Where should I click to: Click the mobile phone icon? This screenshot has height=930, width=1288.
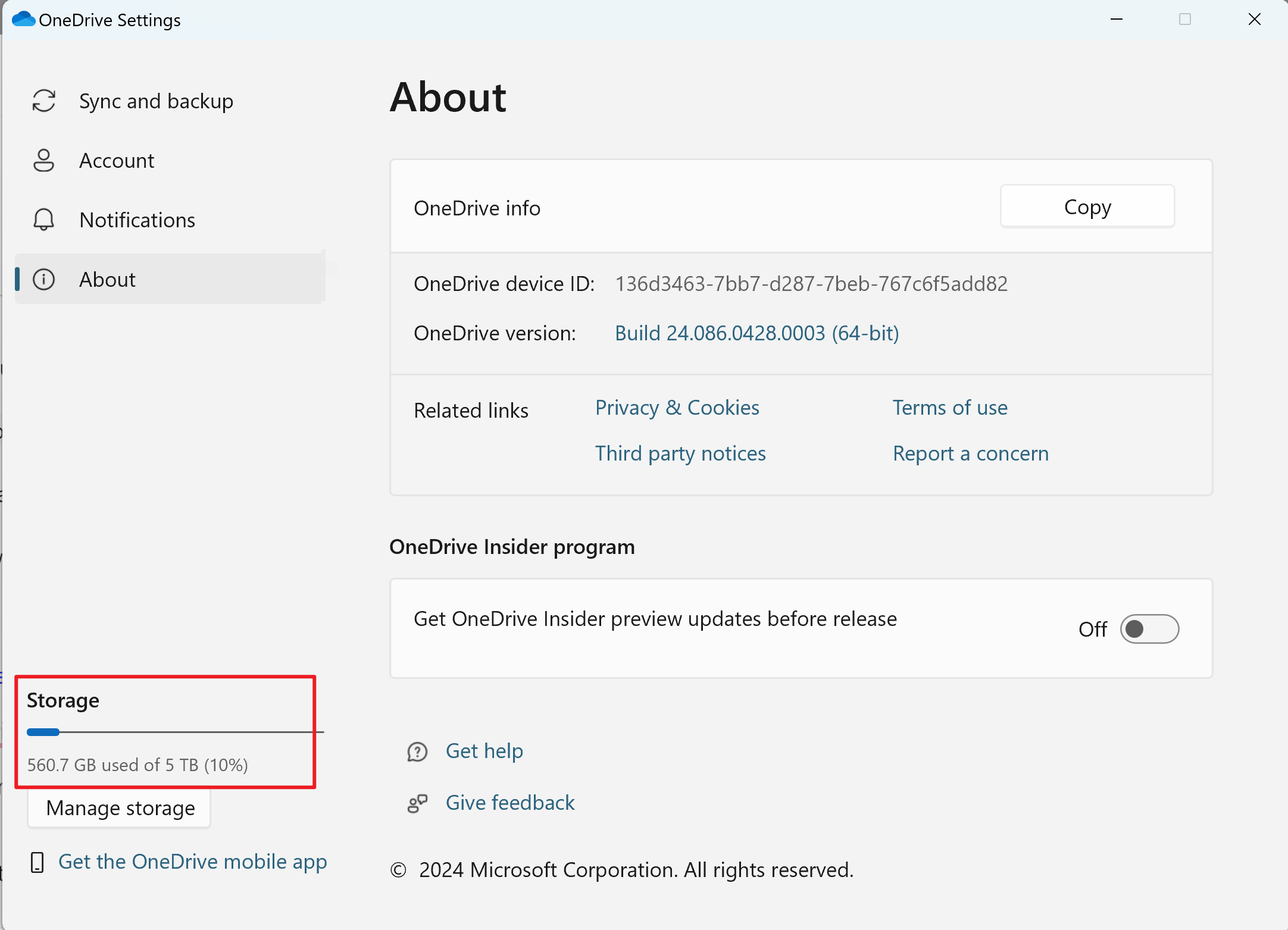pos(37,862)
